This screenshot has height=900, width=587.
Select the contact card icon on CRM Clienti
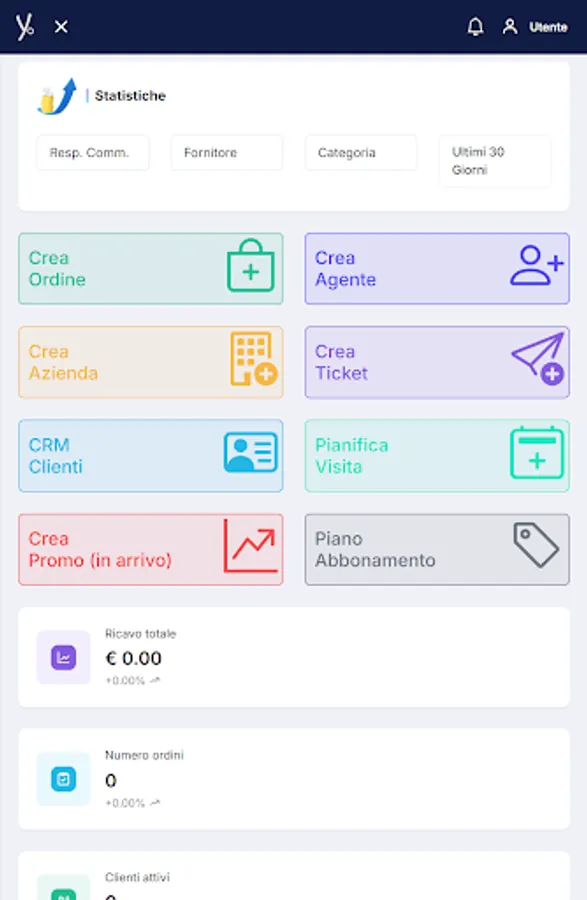(x=250, y=454)
